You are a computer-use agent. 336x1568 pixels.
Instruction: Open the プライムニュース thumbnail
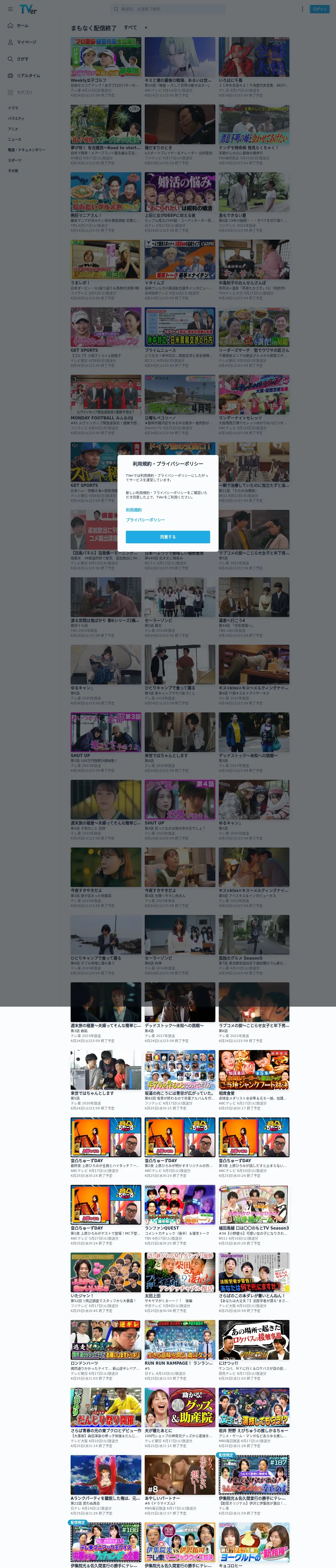coord(180,327)
